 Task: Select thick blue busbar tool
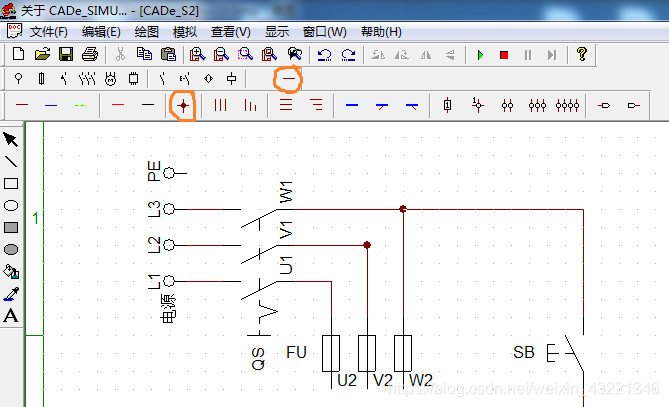(352, 105)
